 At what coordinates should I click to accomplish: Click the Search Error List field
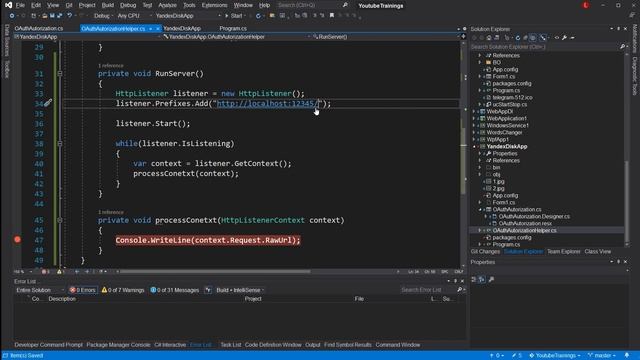428,290
